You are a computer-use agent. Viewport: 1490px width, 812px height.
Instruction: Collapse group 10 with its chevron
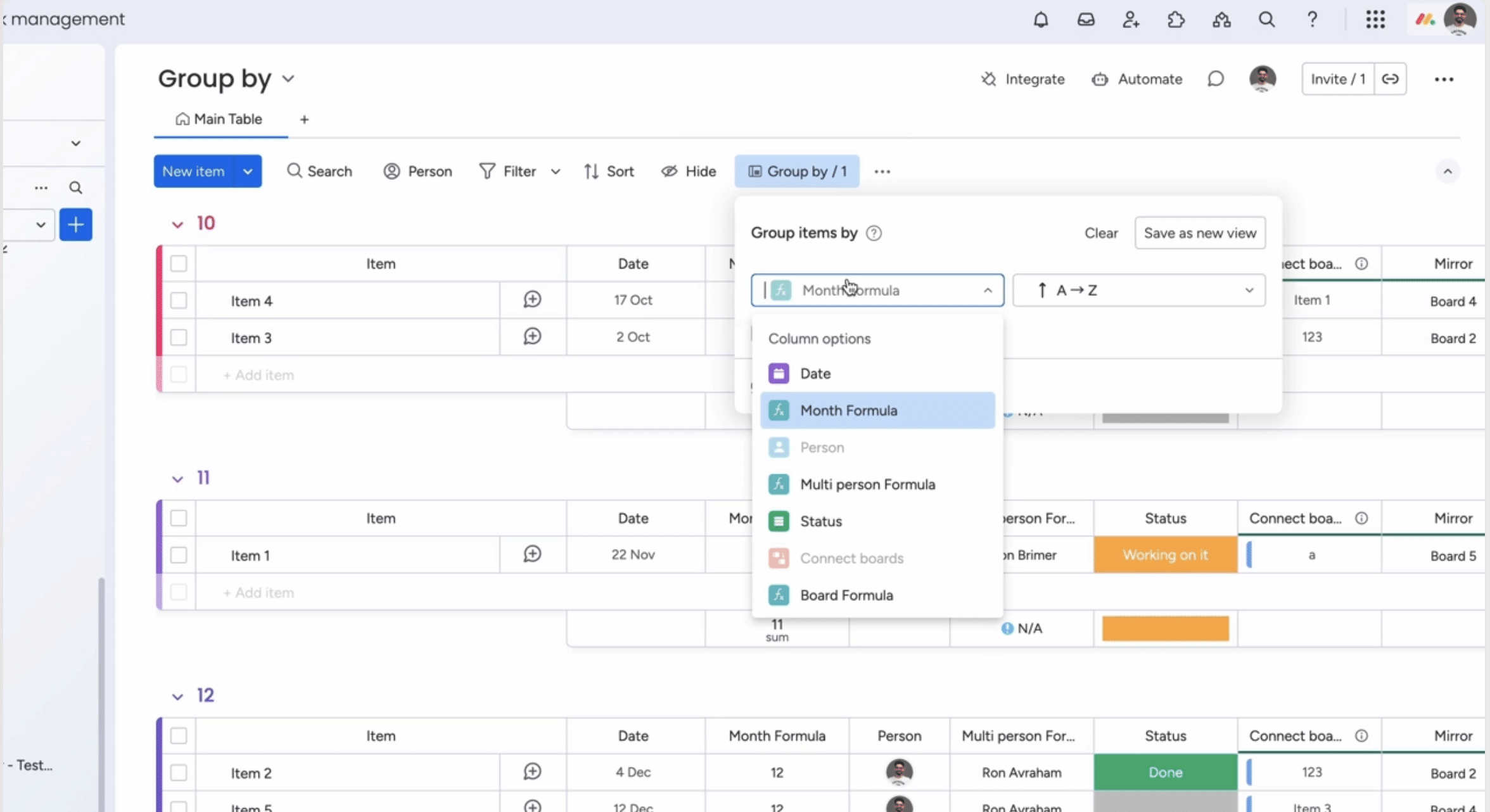point(177,224)
